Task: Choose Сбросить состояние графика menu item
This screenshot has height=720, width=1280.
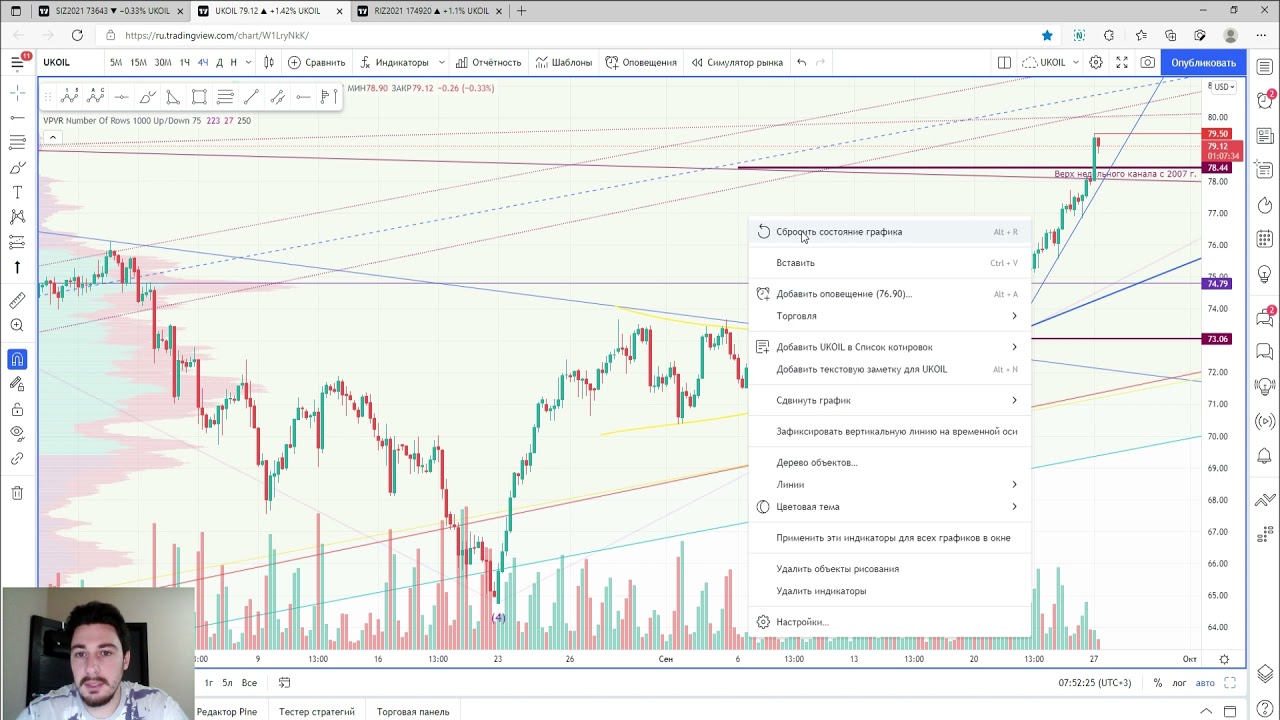Action: point(890,232)
